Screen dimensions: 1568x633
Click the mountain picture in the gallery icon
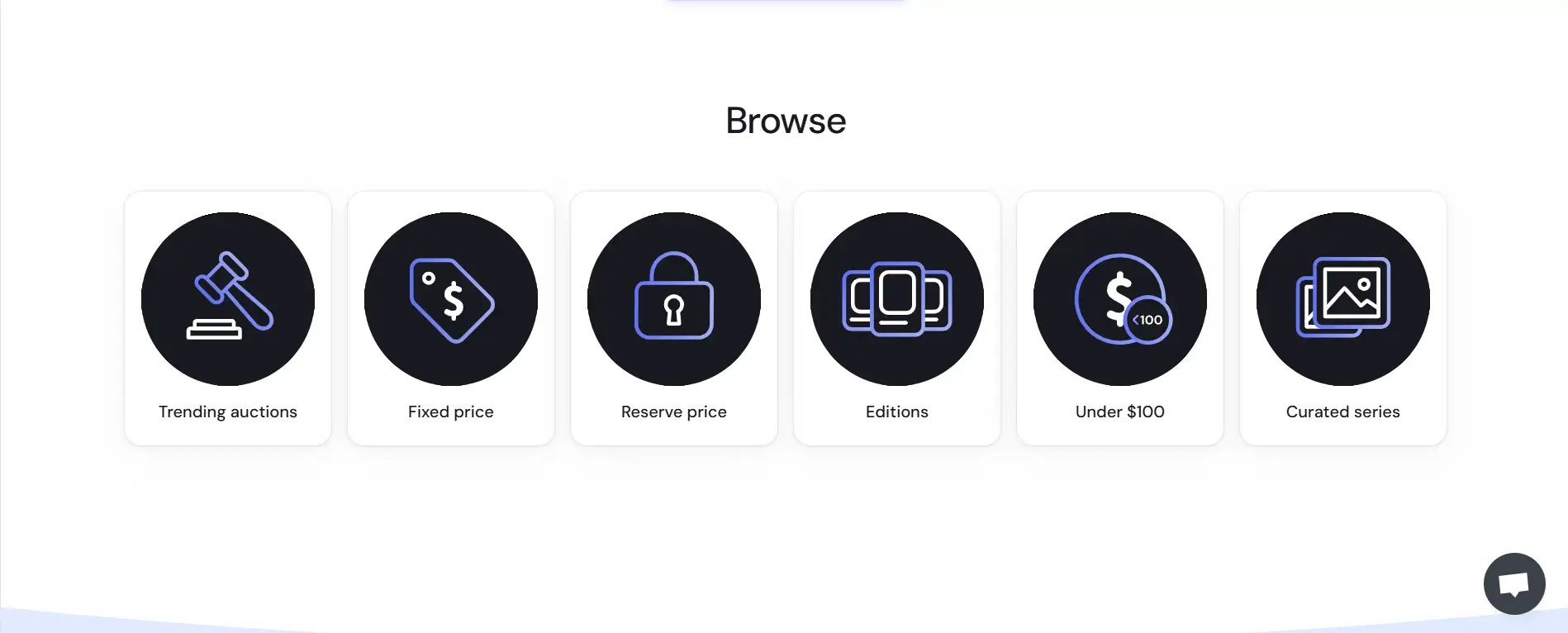(x=1352, y=293)
